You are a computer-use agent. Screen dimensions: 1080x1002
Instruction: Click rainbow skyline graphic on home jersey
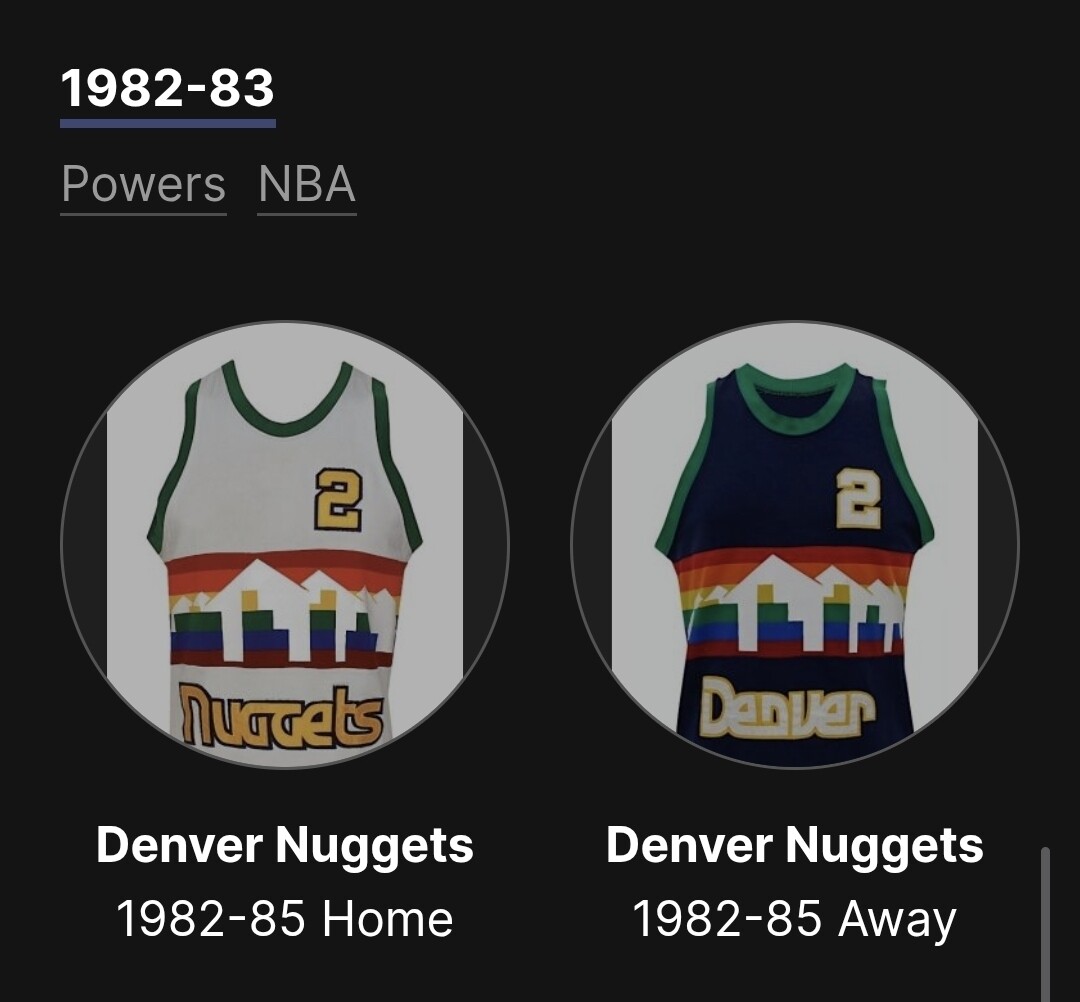(x=284, y=610)
